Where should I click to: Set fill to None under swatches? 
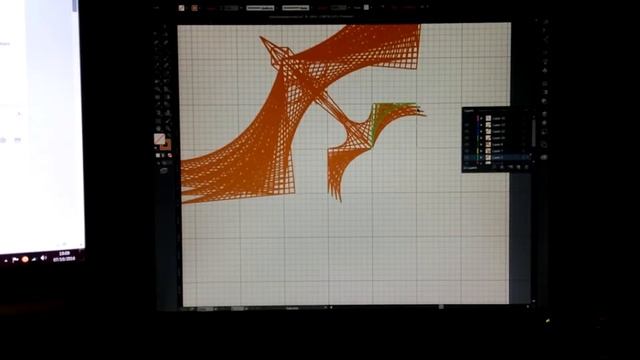[169, 155]
